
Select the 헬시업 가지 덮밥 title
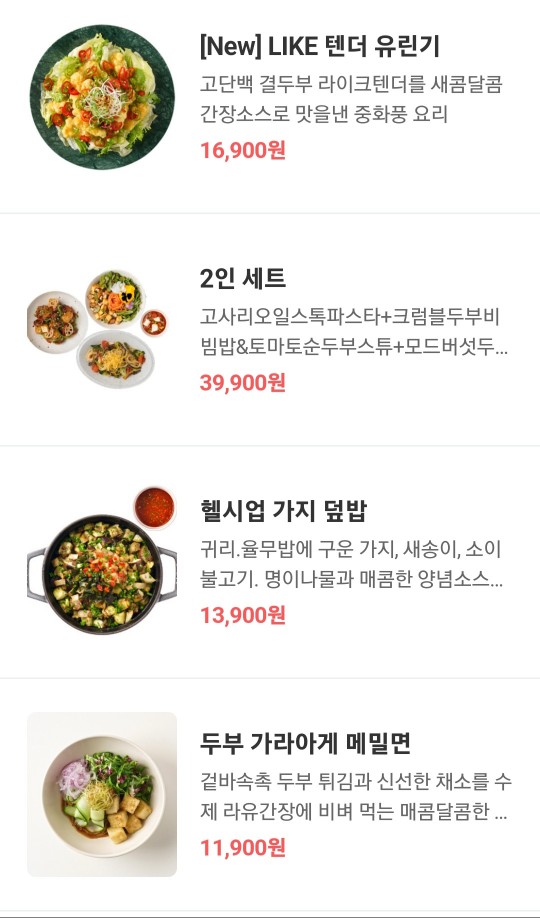(x=283, y=511)
